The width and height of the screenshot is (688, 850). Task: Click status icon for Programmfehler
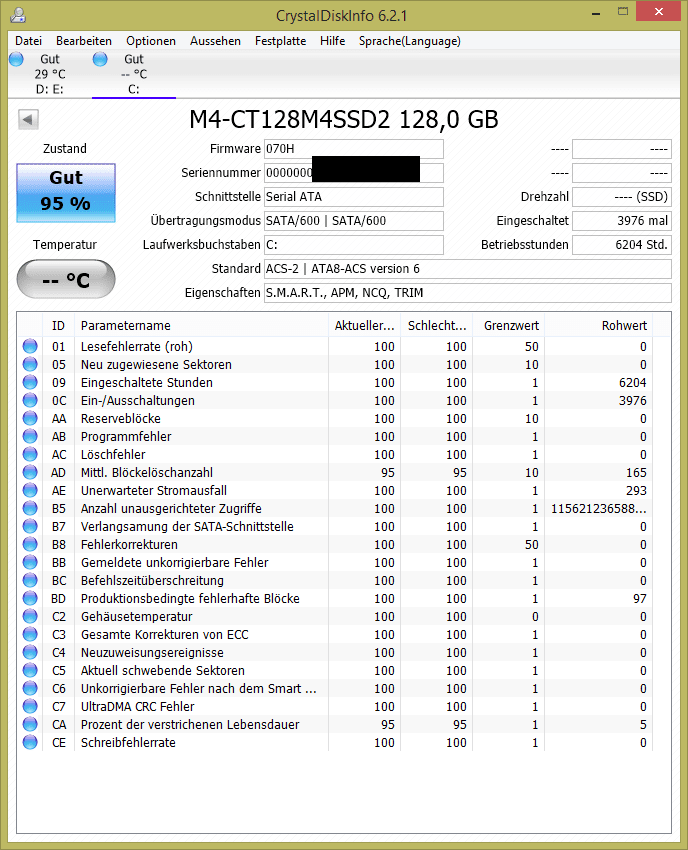pyautogui.click(x=30, y=436)
